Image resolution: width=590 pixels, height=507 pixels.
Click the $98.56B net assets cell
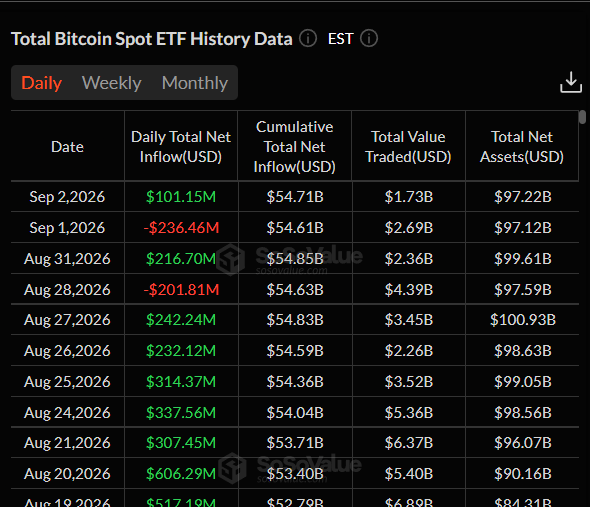pyautogui.click(x=523, y=413)
